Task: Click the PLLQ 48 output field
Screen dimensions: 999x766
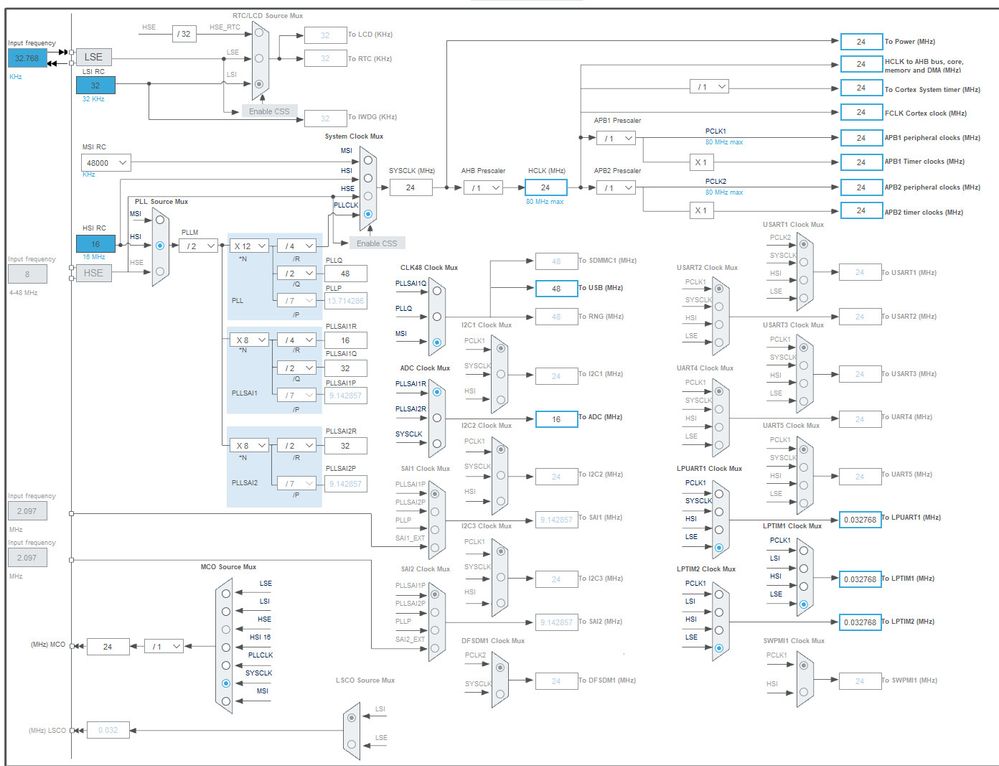Action: (x=345, y=273)
